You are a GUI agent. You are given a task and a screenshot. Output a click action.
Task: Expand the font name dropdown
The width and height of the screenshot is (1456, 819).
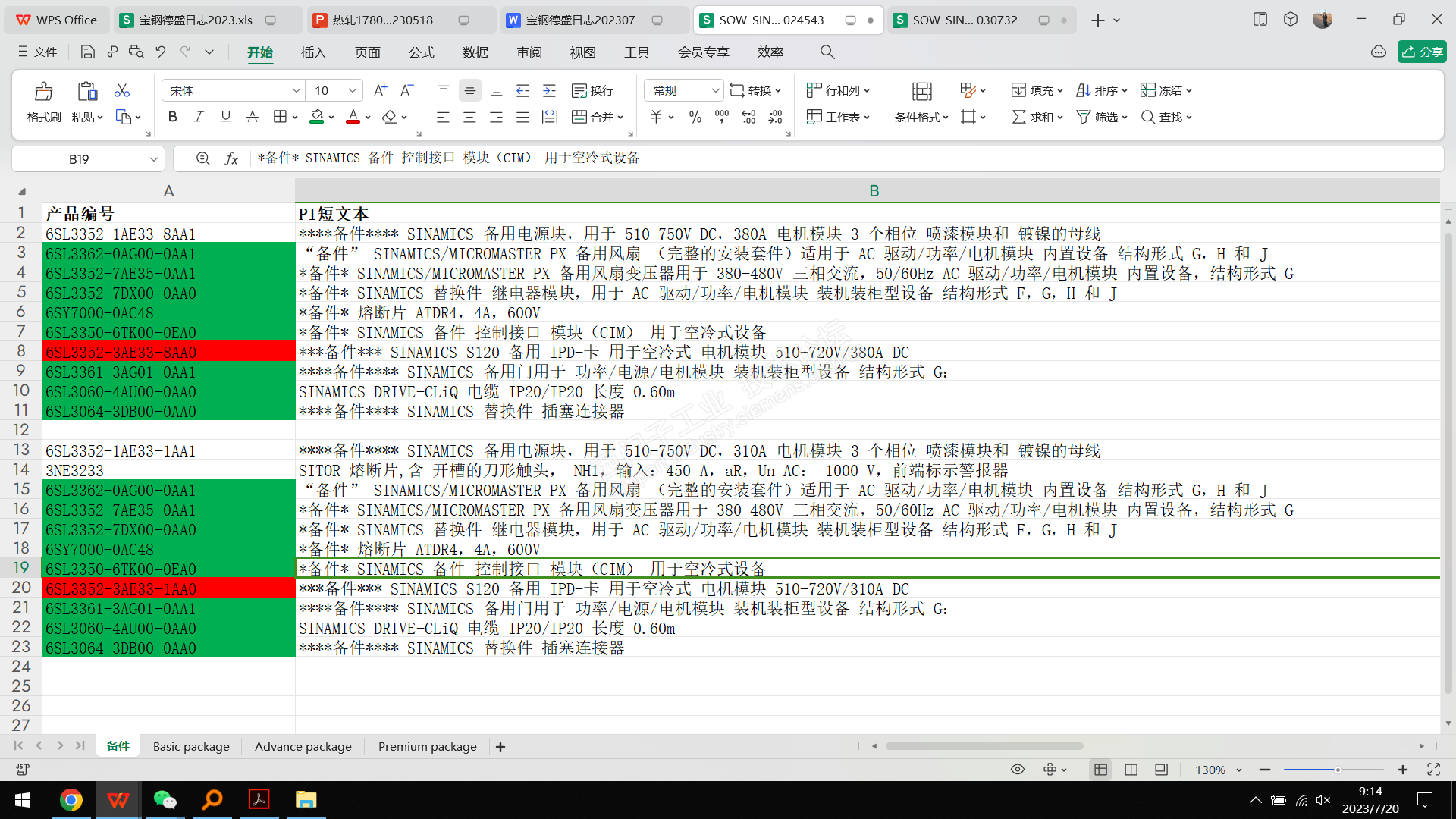pyautogui.click(x=297, y=90)
